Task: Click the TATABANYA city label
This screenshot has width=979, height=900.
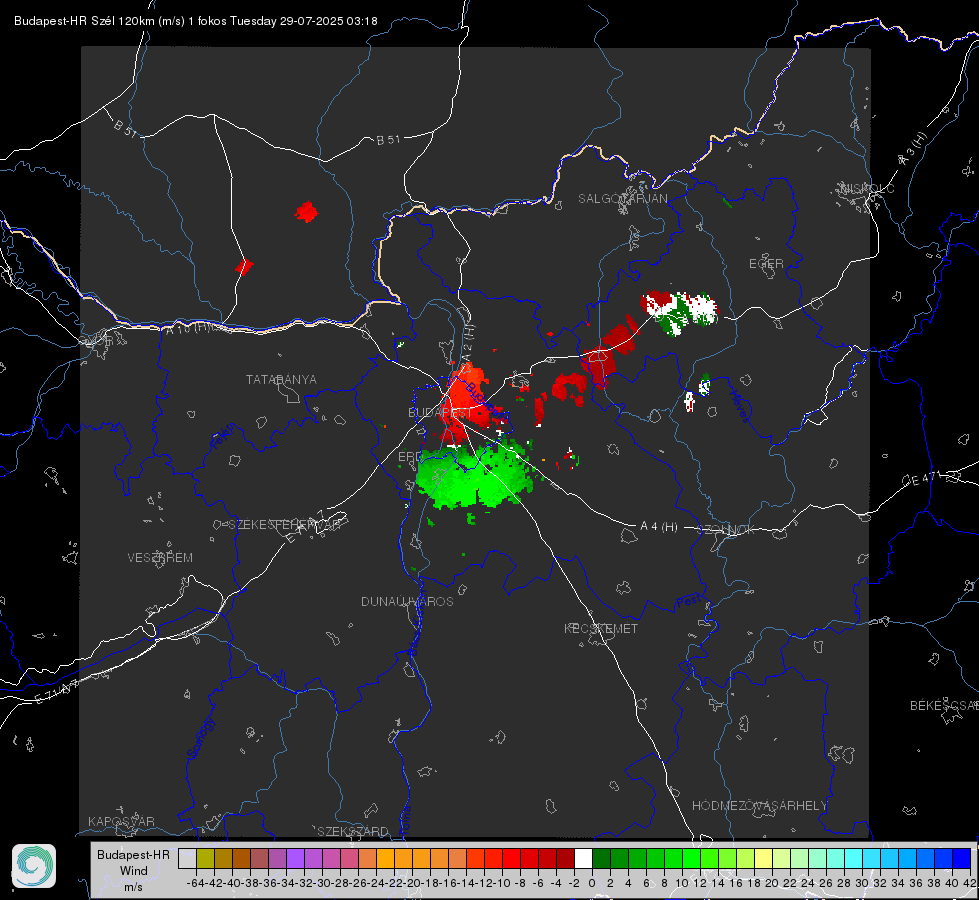Action: pyautogui.click(x=281, y=380)
